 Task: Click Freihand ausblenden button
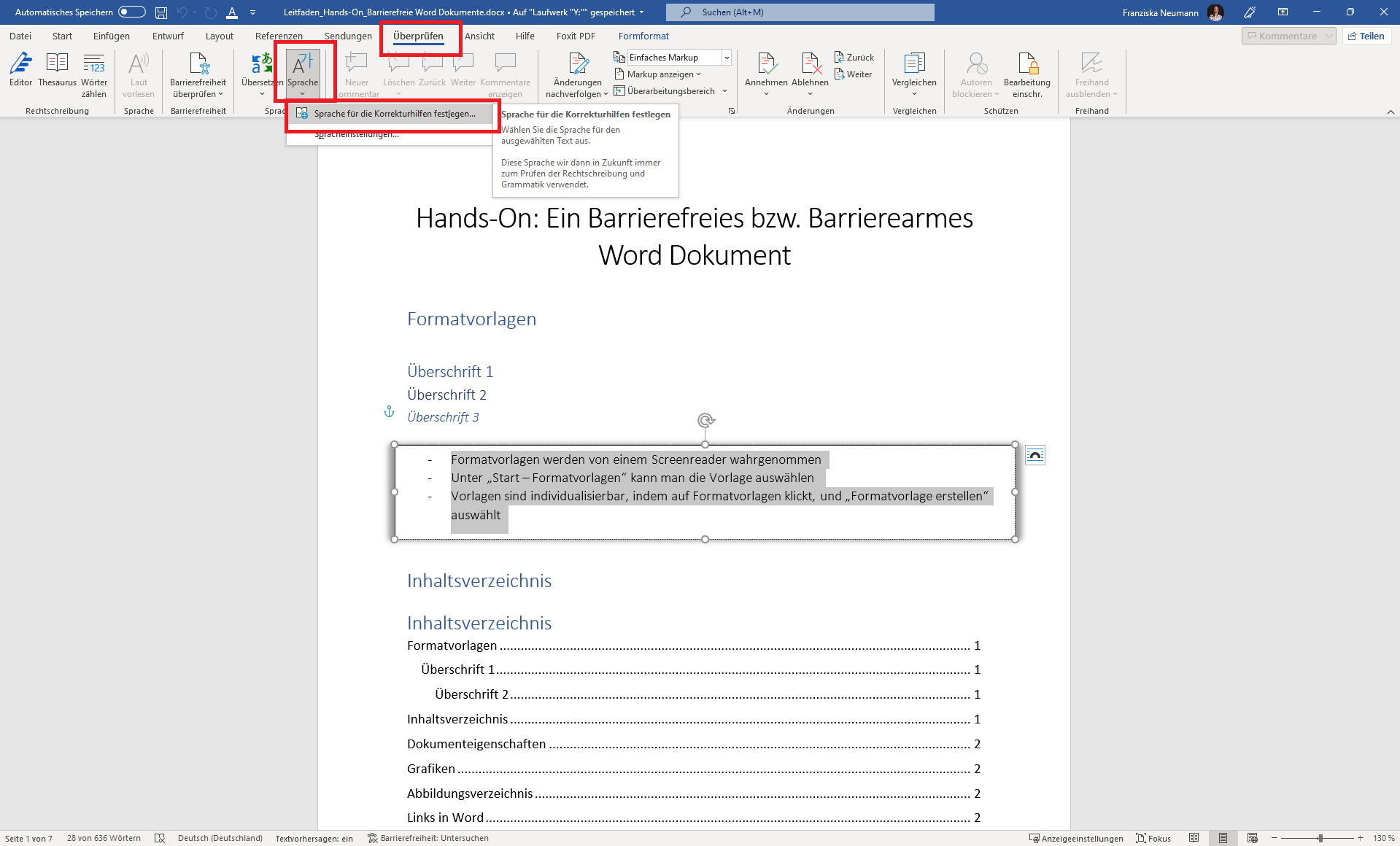(1091, 74)
